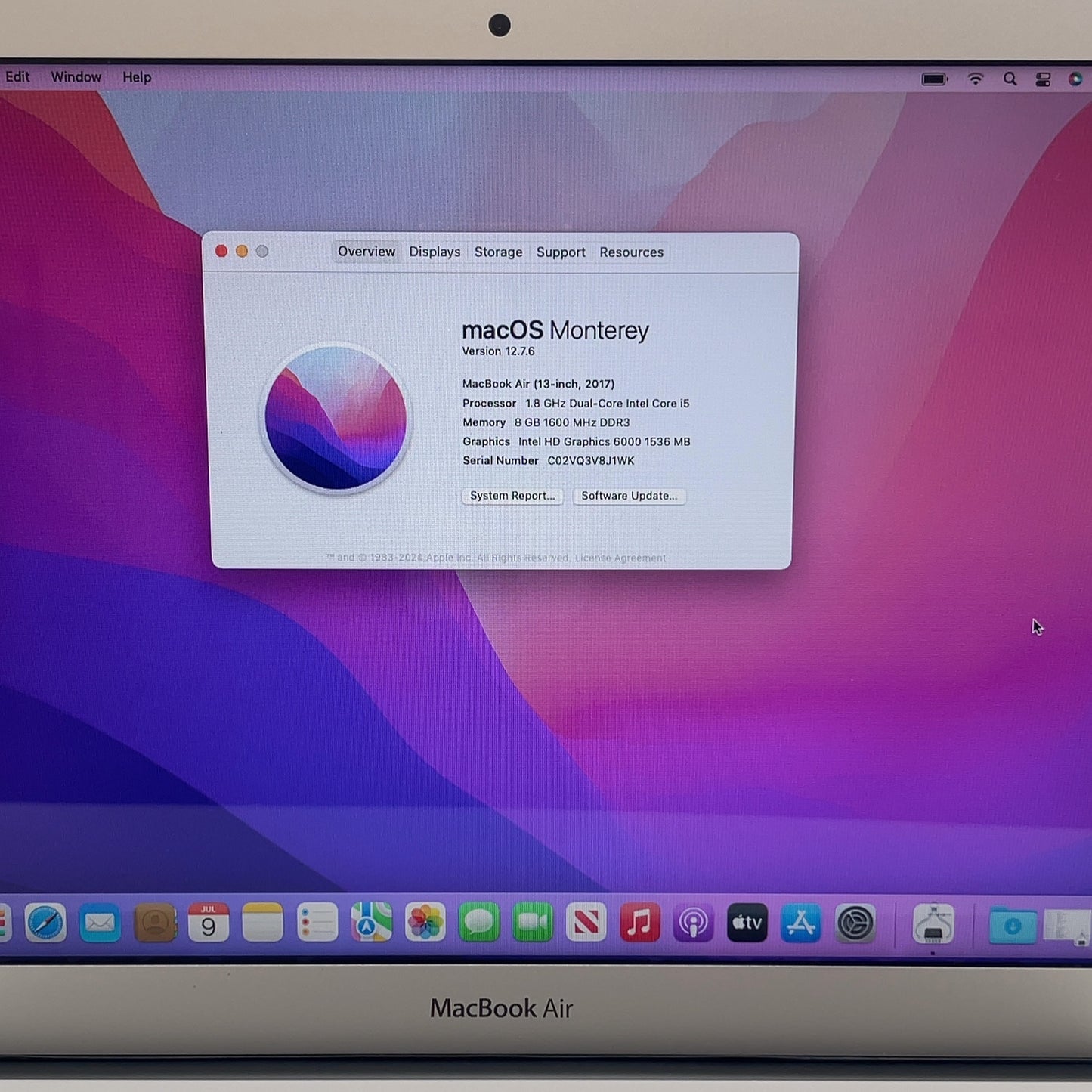Open the Maps app in dock
The width and height of the screenshot is (1092, 1092).
click(x=371, y=922)
